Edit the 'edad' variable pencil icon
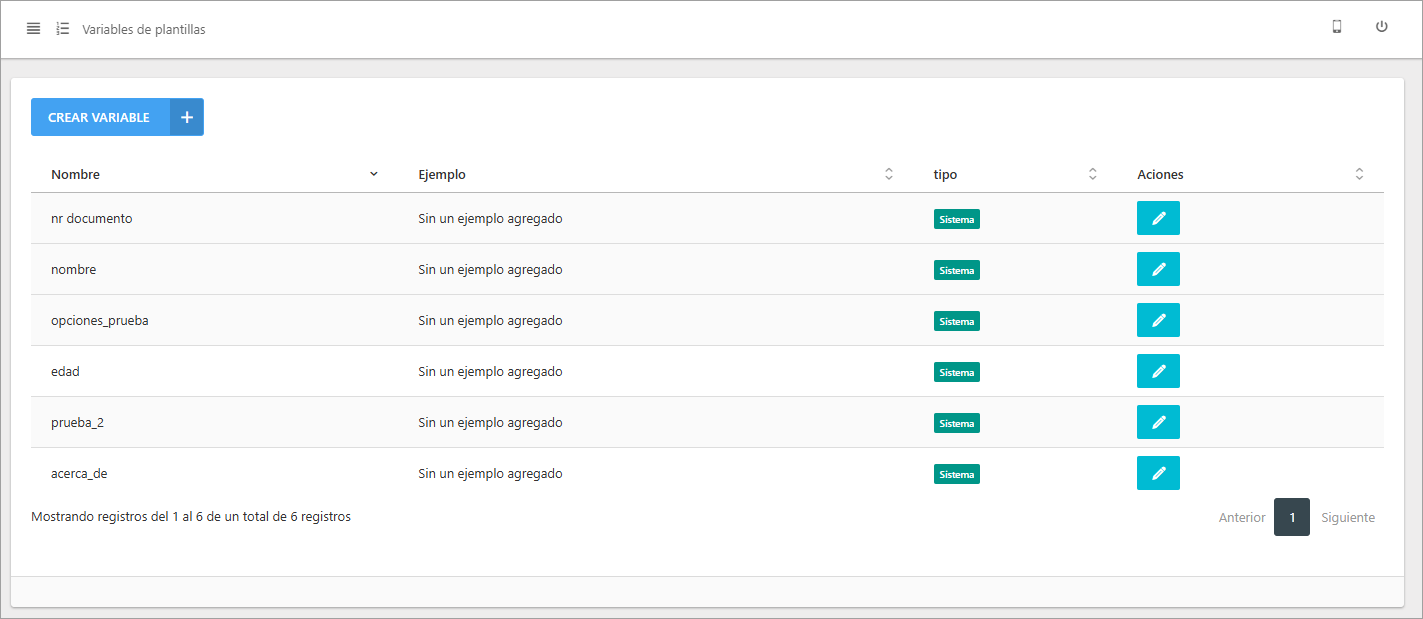 point(1158,371)
